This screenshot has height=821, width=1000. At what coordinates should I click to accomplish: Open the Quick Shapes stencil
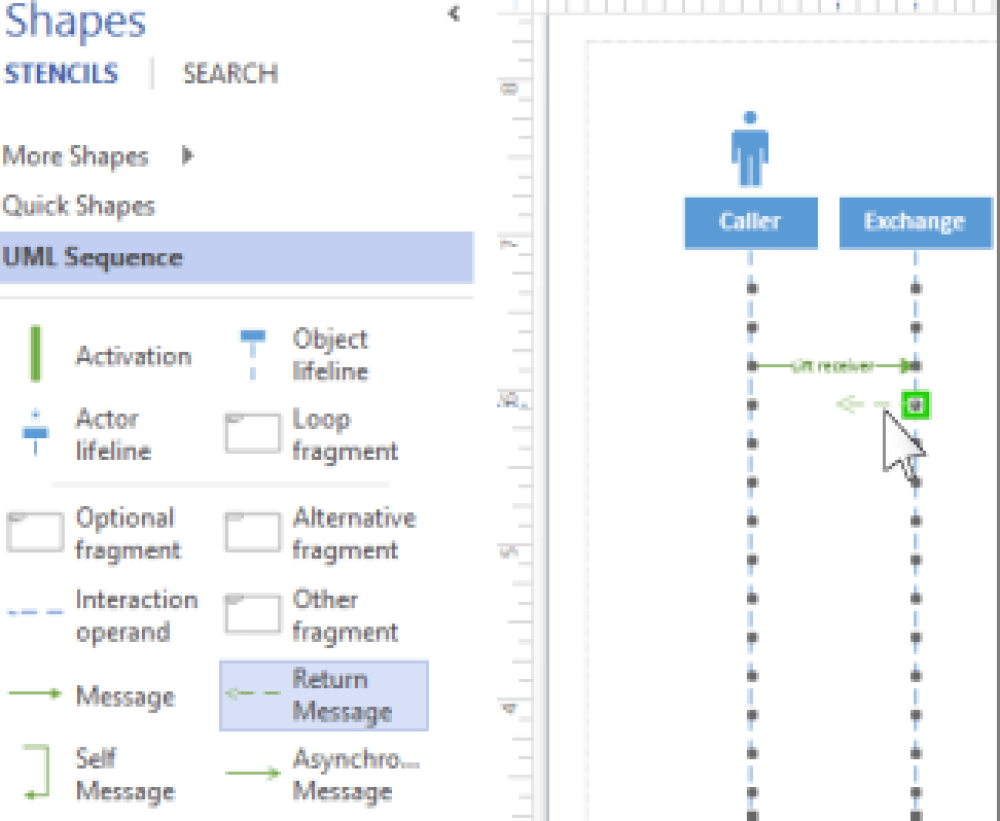click(x=79, y=206)
